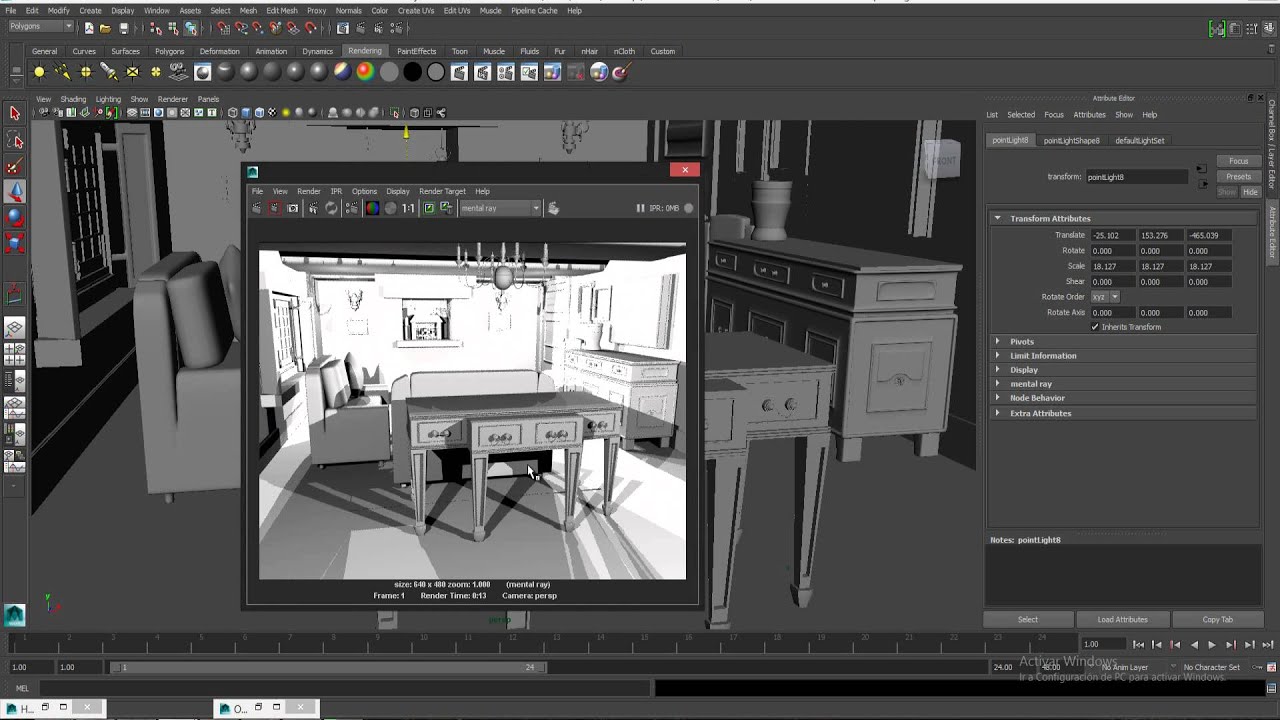Click the Load Attributes button
1280x720 pixels.
(1122, 619)
